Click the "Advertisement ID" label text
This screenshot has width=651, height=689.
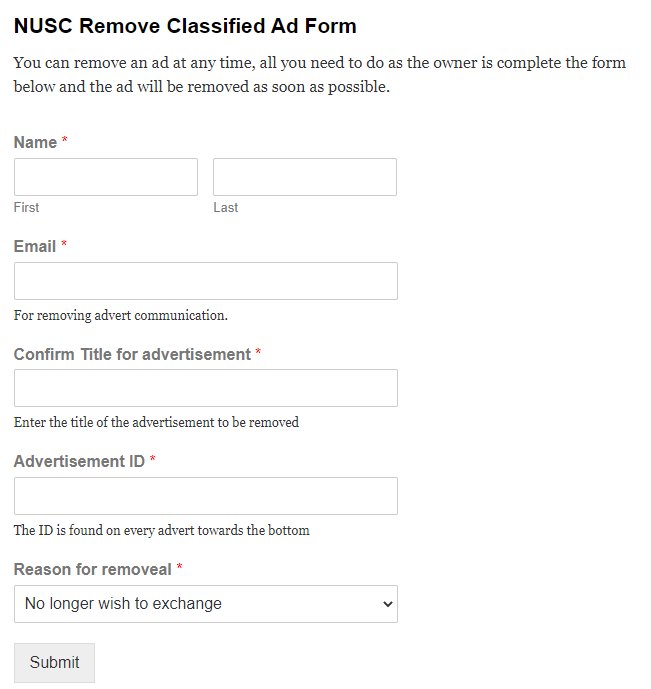(x=79, y=462)
